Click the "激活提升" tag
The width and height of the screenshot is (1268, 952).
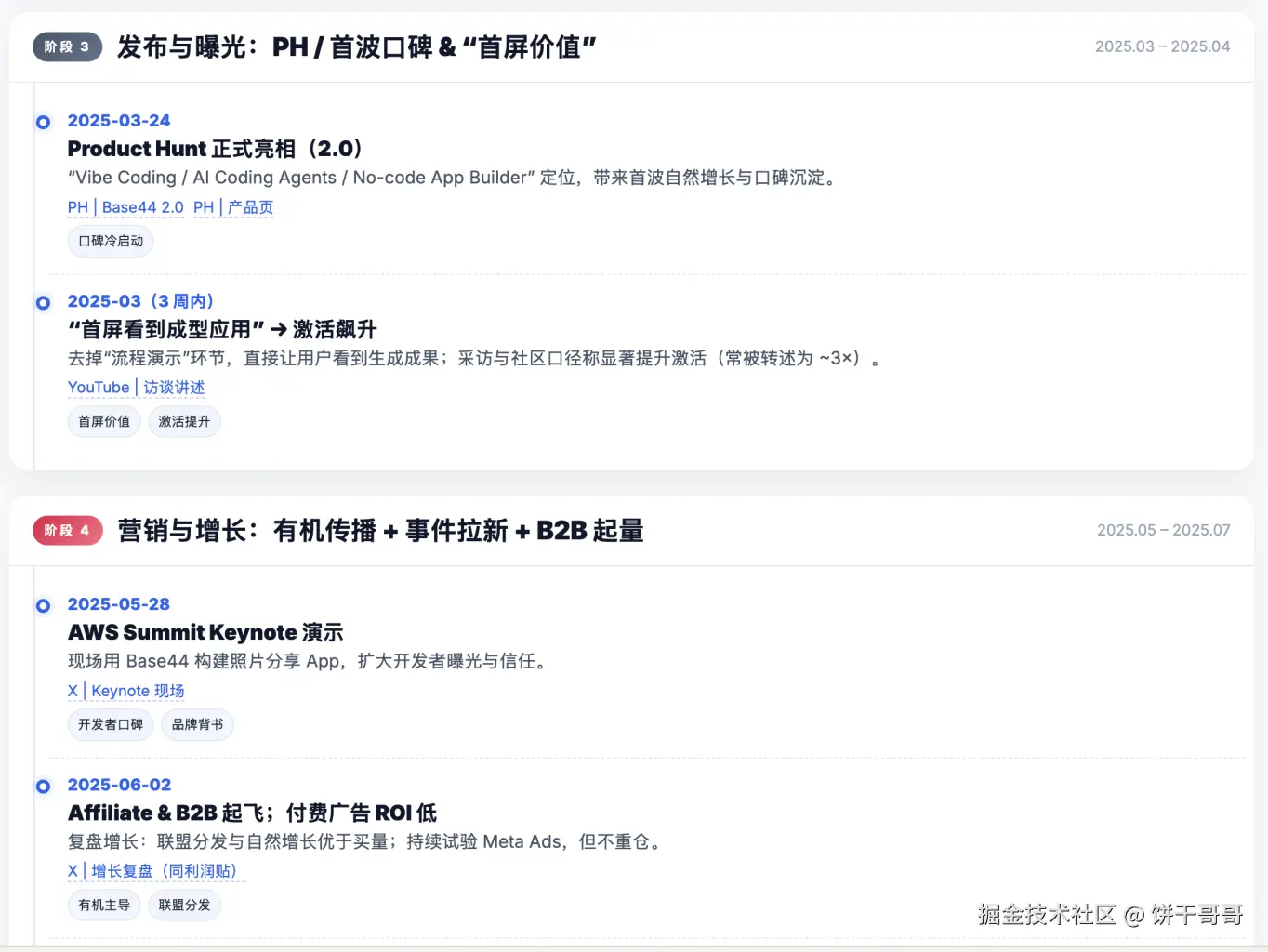(184, 421)
